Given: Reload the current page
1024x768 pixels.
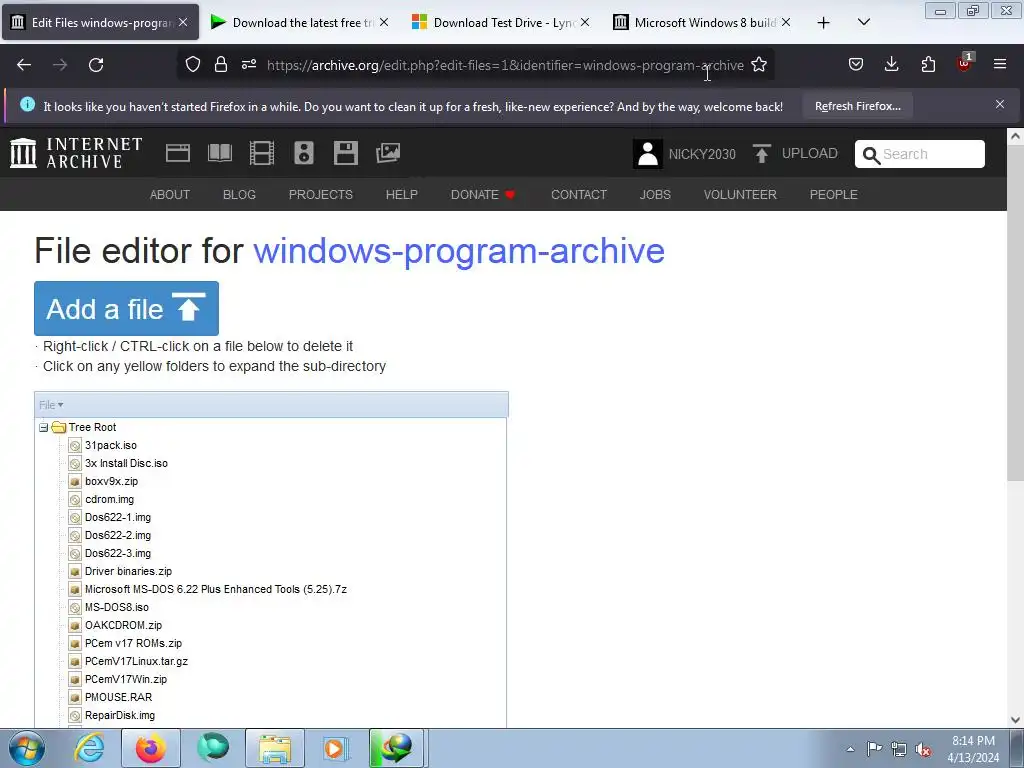Looking at the screenshot, I should point(96,65).
